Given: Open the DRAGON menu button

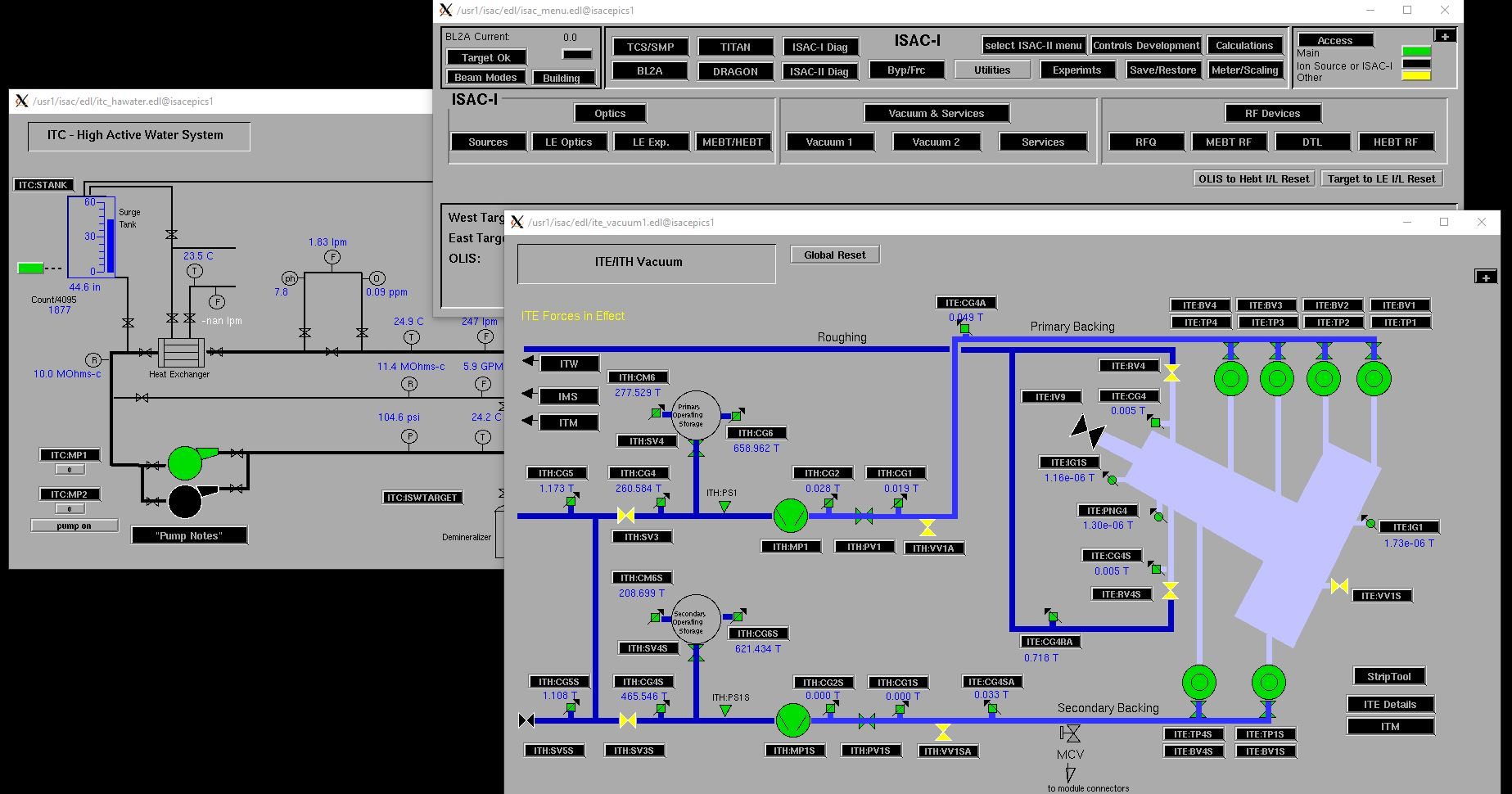Looking at the screenshot, I should (735, 71).
